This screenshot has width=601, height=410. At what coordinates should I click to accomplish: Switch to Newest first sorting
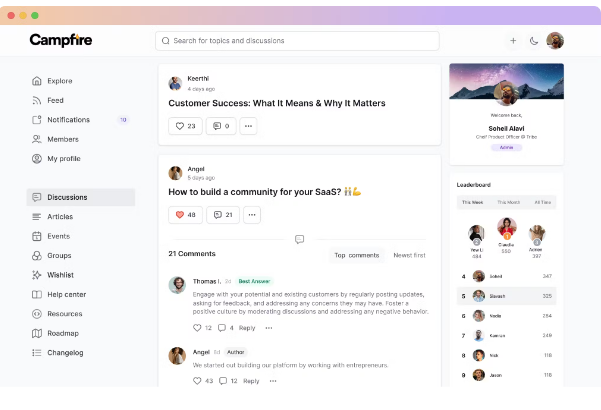[x=409, y=255]
